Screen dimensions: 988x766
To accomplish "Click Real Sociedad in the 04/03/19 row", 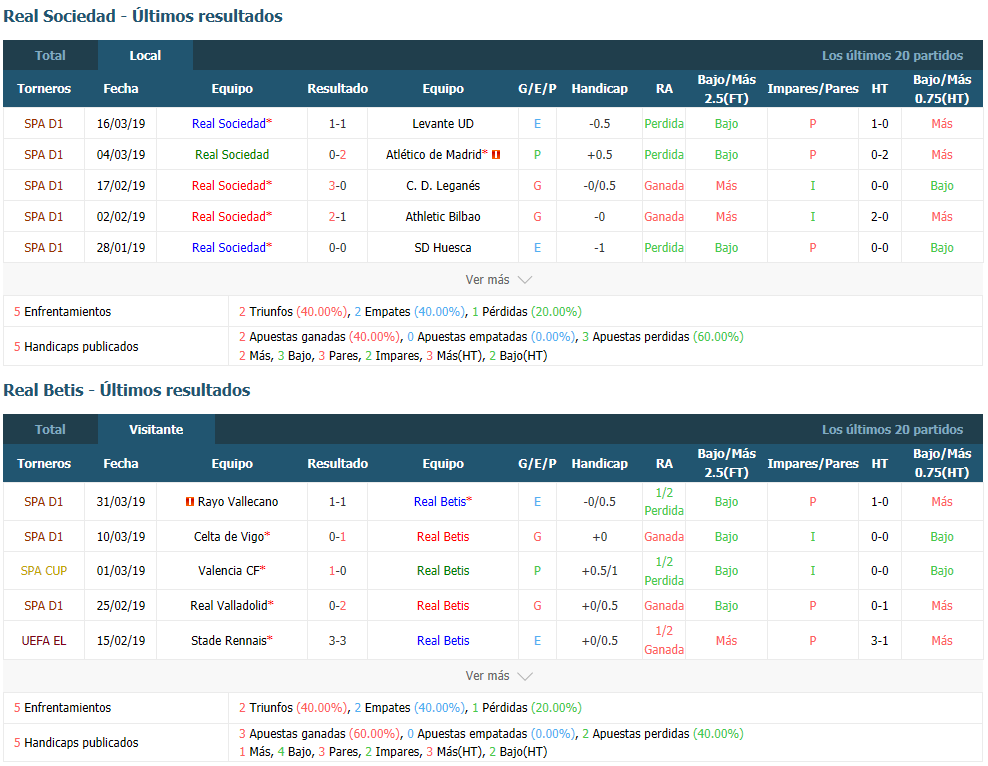I will (x=232, y=154).
